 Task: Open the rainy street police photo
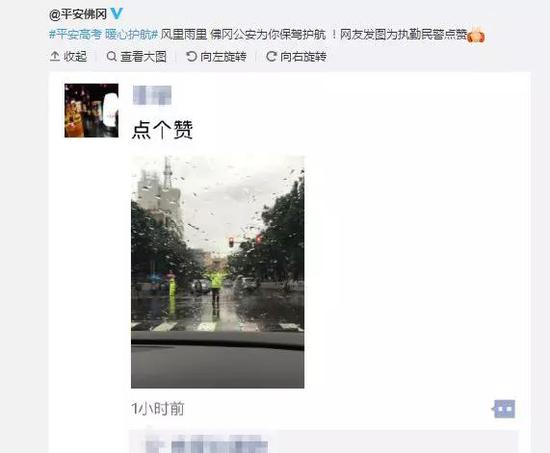(217, 272)
